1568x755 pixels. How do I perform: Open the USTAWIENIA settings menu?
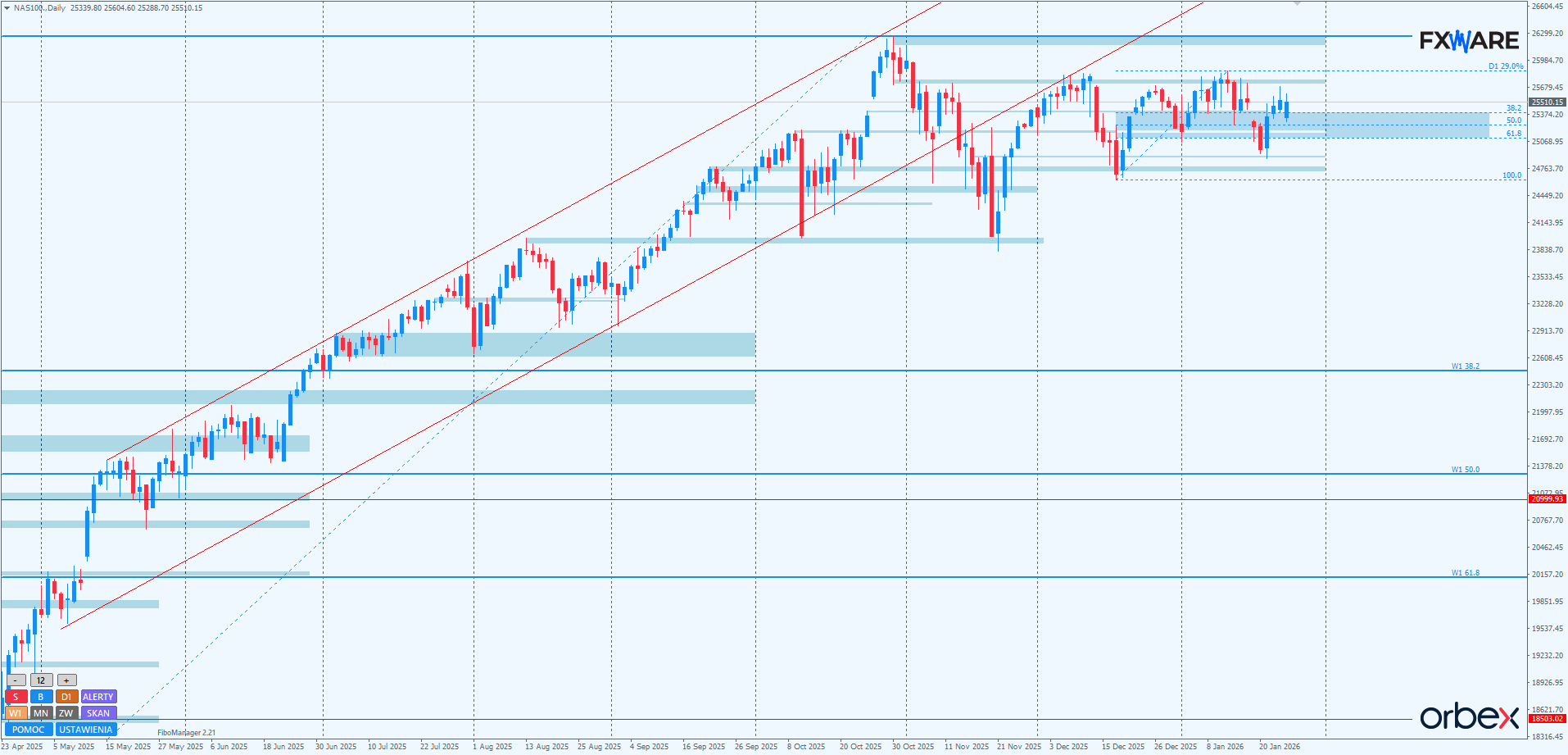[x=86, y=730]
